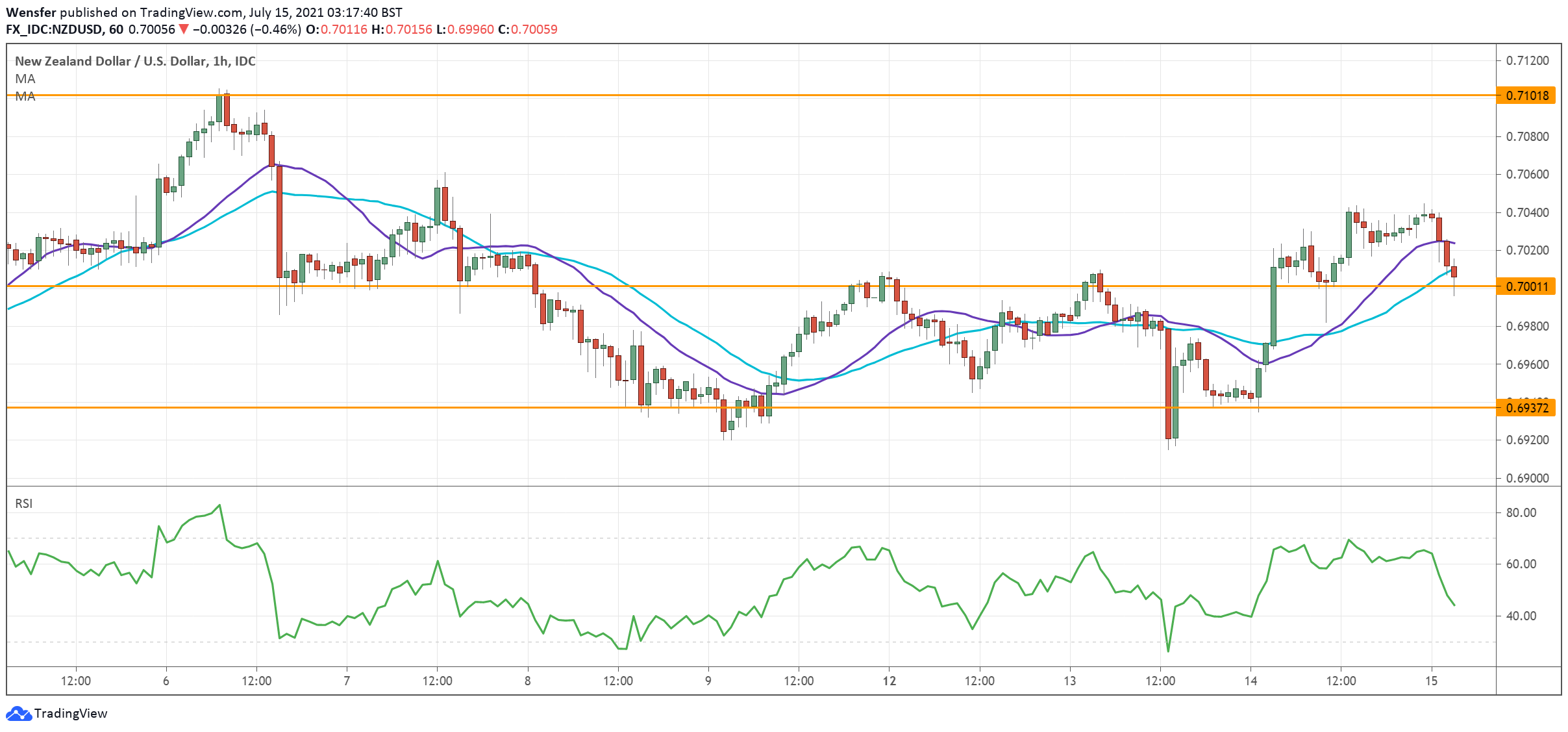Select the orange 0.71018 price label
1568x732 pixels.
[x=1526, y=95]
